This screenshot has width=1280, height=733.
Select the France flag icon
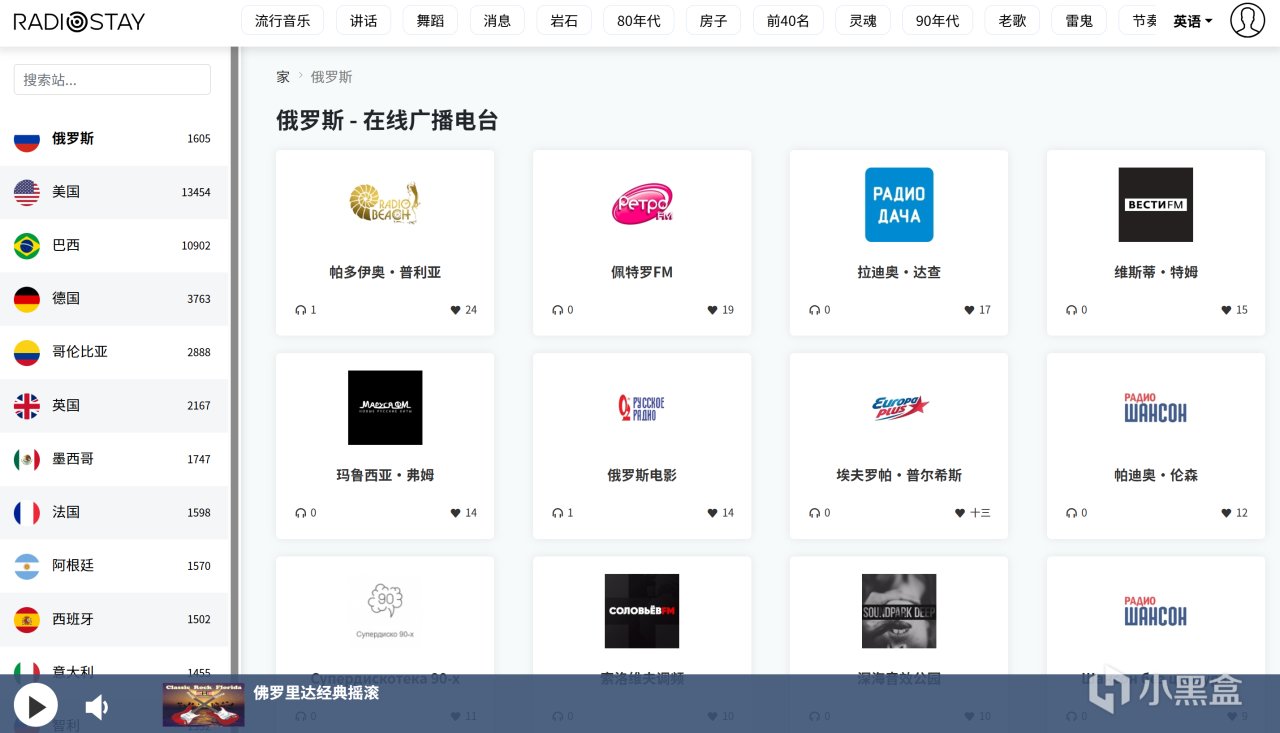(x=27, y=512)
